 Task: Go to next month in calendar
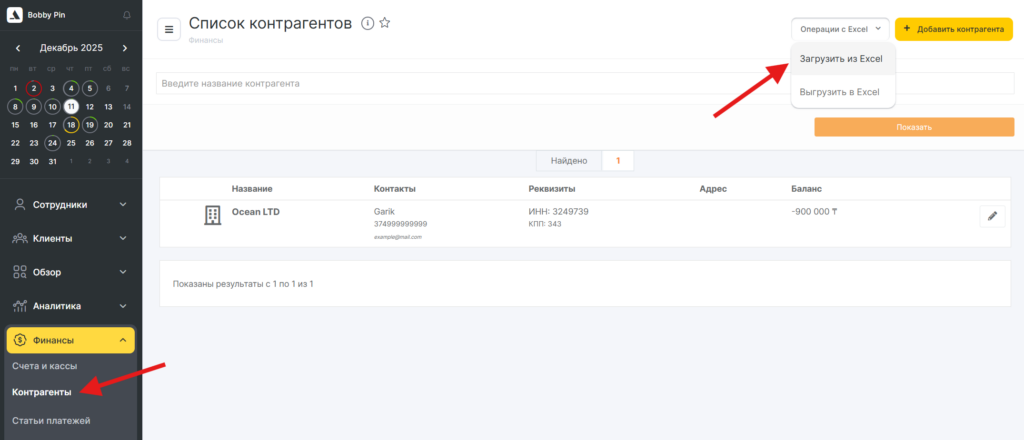click(x=125, y=48)
